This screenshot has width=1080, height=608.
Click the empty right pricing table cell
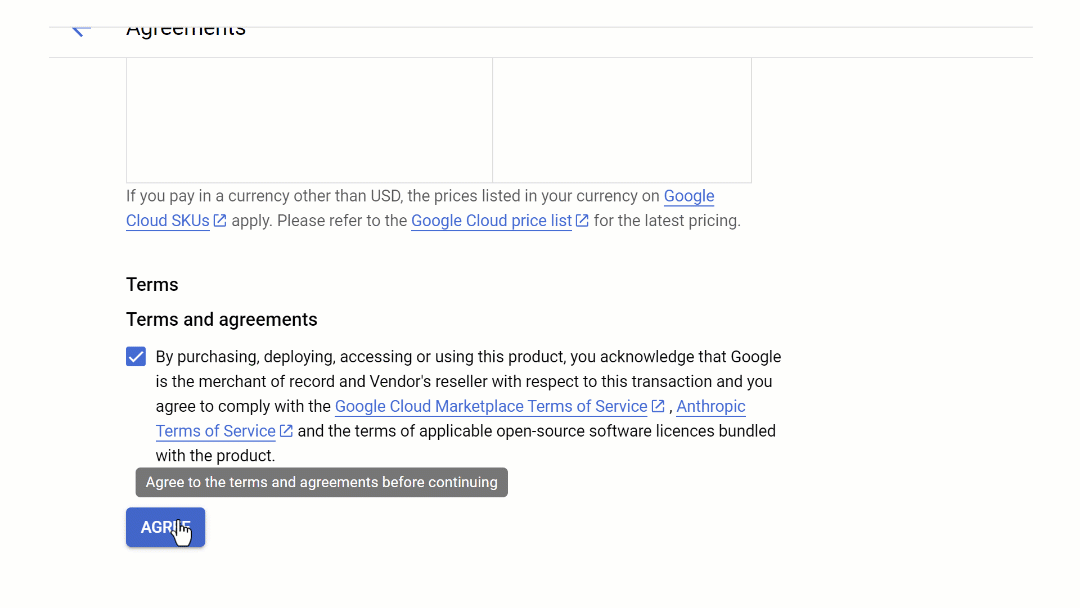point(621,120)
